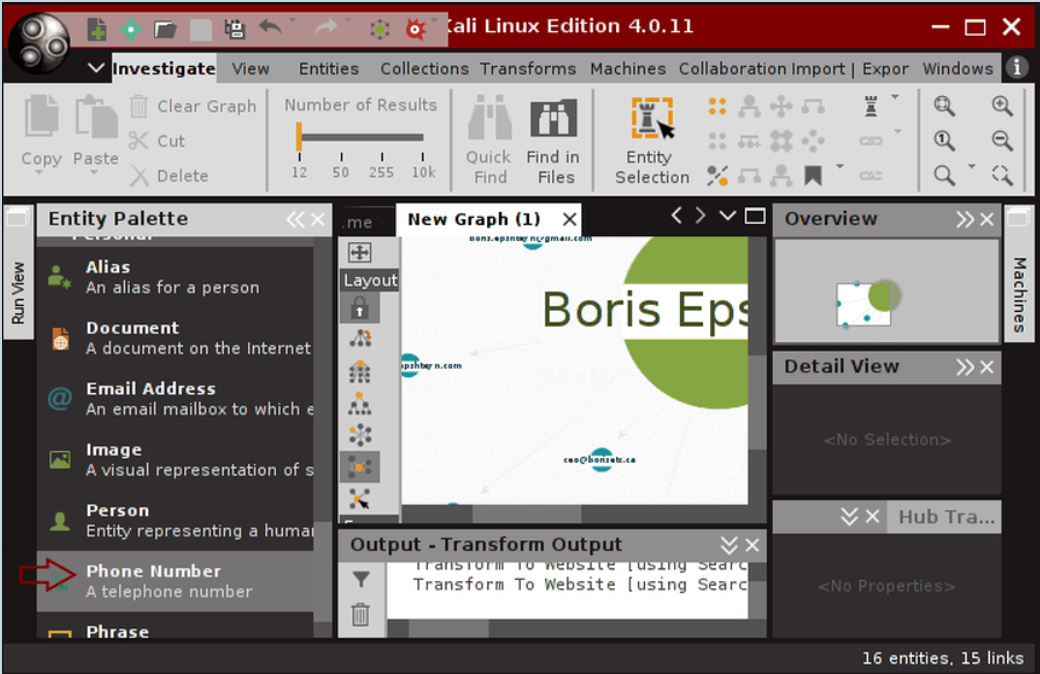Open a graph with the folder icon
This screenshot has width=1040, height=674.
(x=165, y=29)
